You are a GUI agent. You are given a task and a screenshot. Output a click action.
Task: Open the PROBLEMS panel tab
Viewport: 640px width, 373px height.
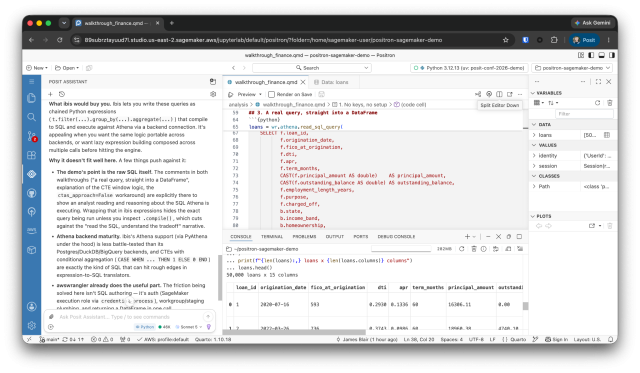(x=304, y=237)
